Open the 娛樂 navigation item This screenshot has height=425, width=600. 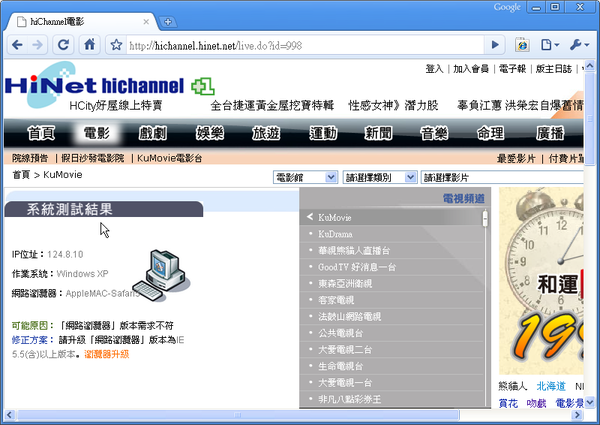coord(210,133)
